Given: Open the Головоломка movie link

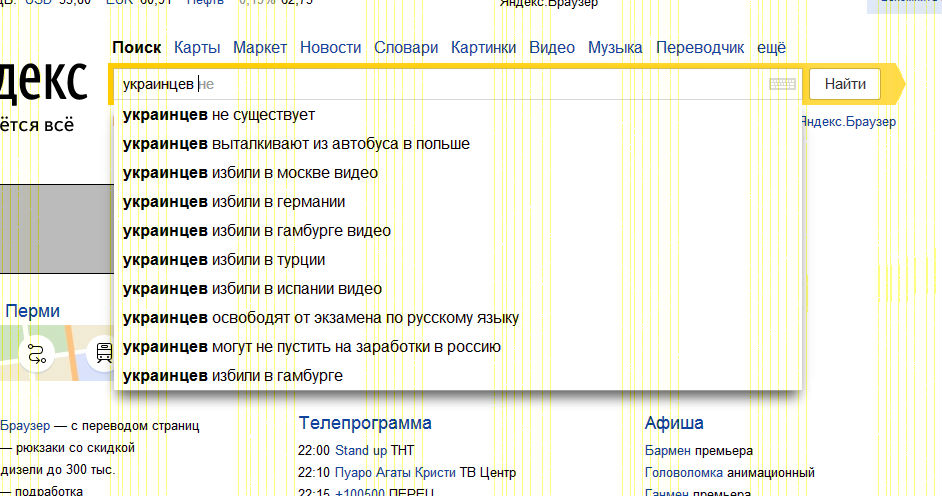Looking at the screenshot, I should point(684,473).
